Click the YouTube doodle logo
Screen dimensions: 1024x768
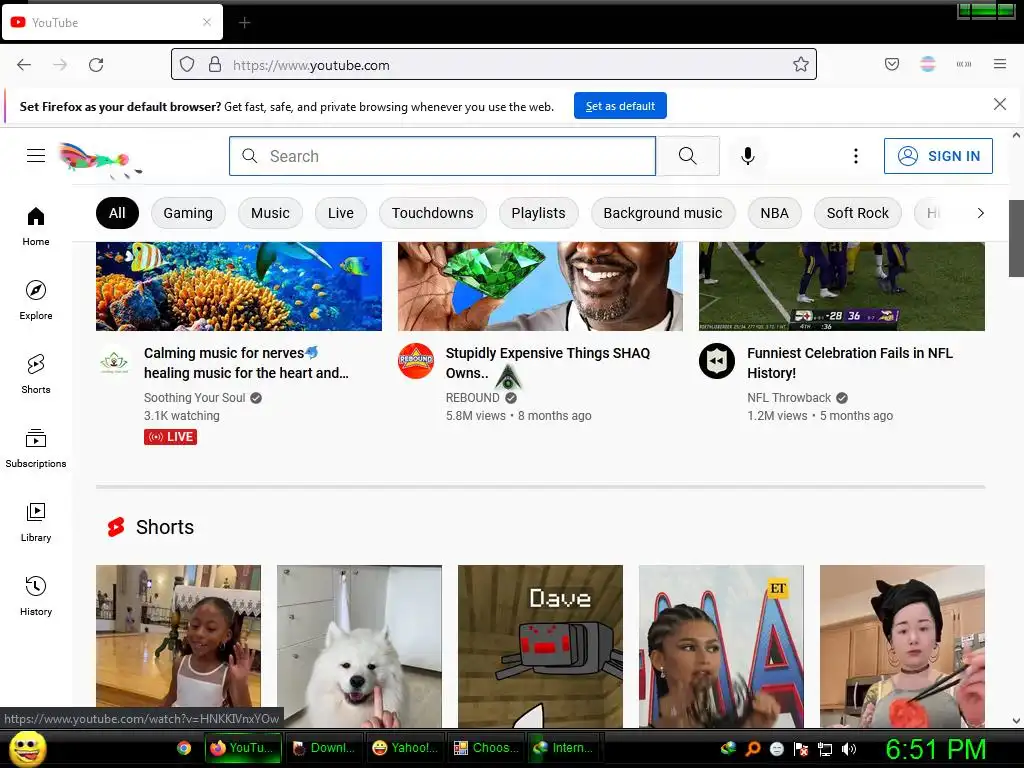pyautogui.click(x=101, y=159)
